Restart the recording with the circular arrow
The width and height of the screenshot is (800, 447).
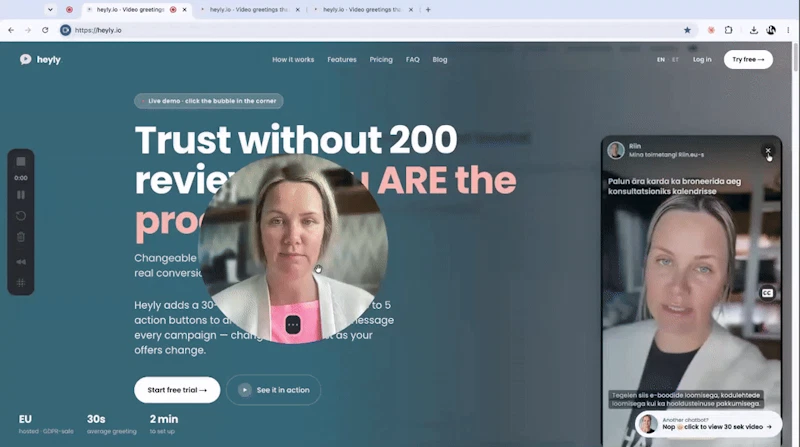(21, 216)
